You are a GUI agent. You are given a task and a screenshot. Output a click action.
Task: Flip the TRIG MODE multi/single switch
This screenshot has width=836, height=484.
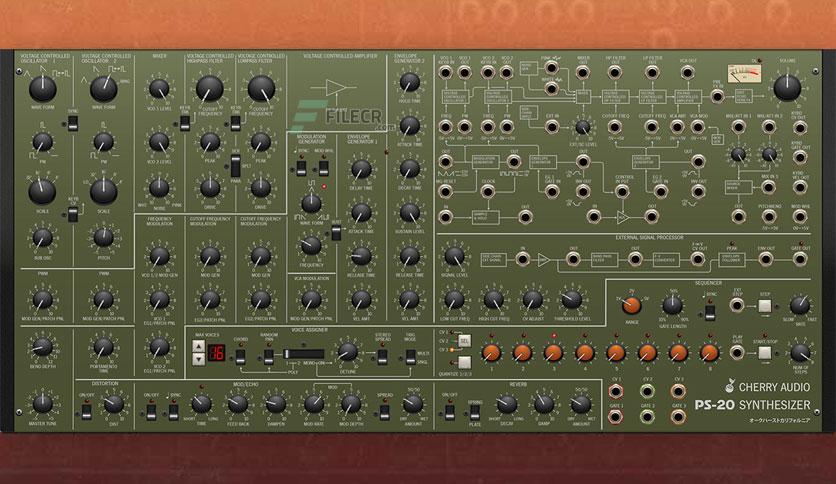[x=410, y=357]
